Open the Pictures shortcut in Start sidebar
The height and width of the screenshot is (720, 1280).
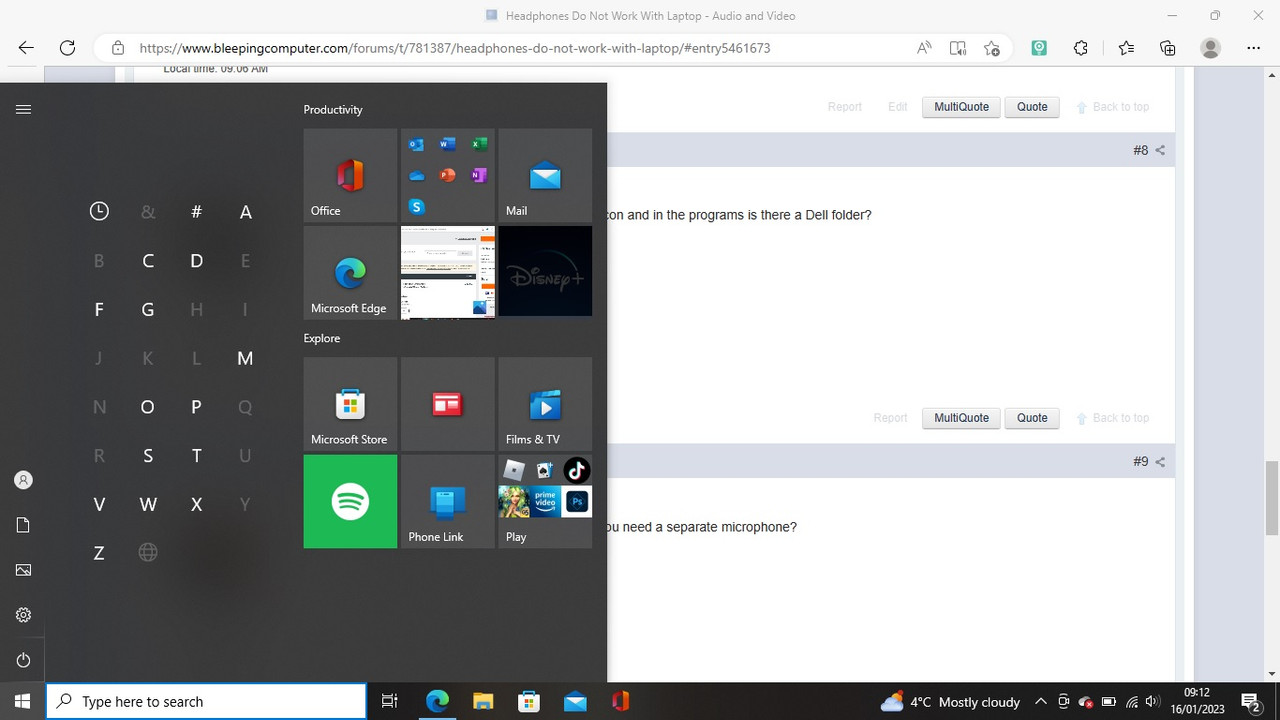click(23, 570)
